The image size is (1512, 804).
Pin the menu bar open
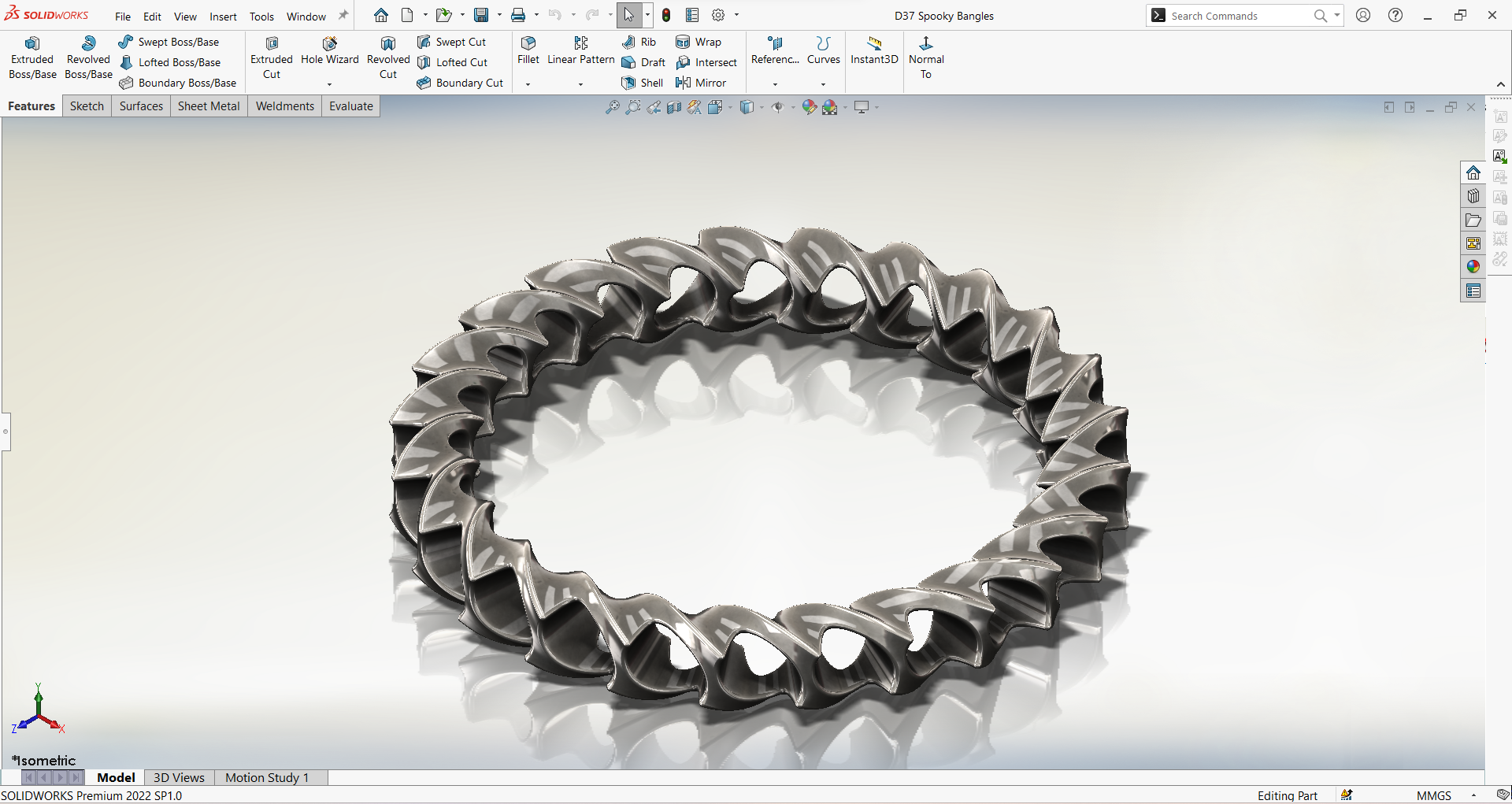[343, 16]
